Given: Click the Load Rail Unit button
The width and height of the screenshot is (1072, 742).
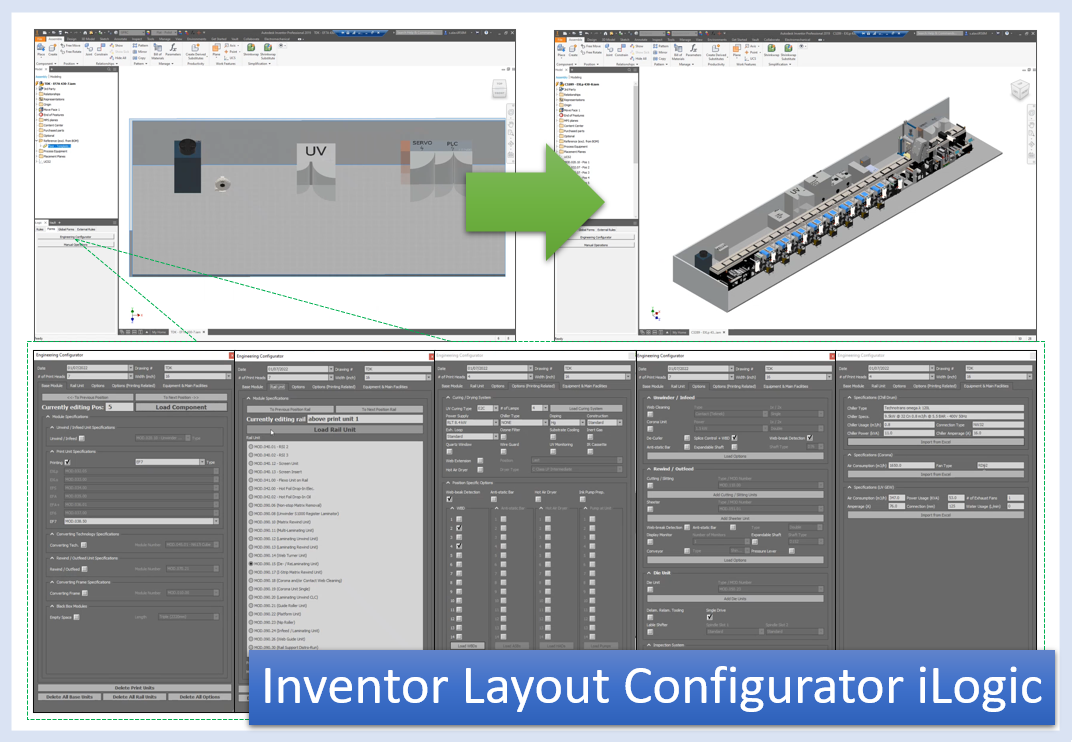Looking at the screenshot, I should pyautogui.click(x=335, y=429).
